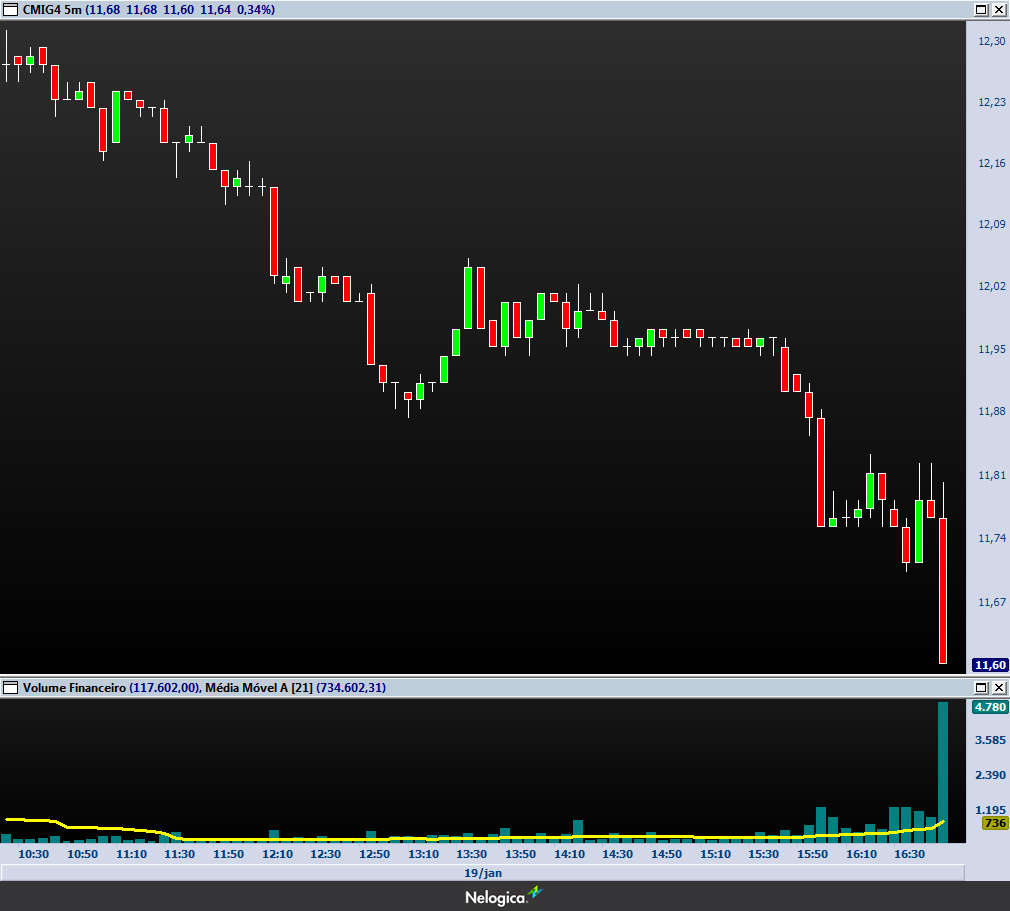Click the yellow 736 moving average tag
Viewport: 1010px width, 911px height.
point(994,823)
